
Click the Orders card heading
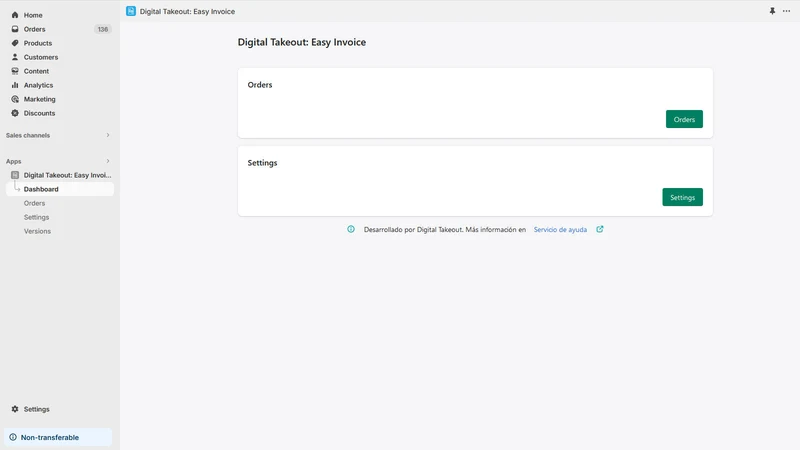click(x=260, y=85)
